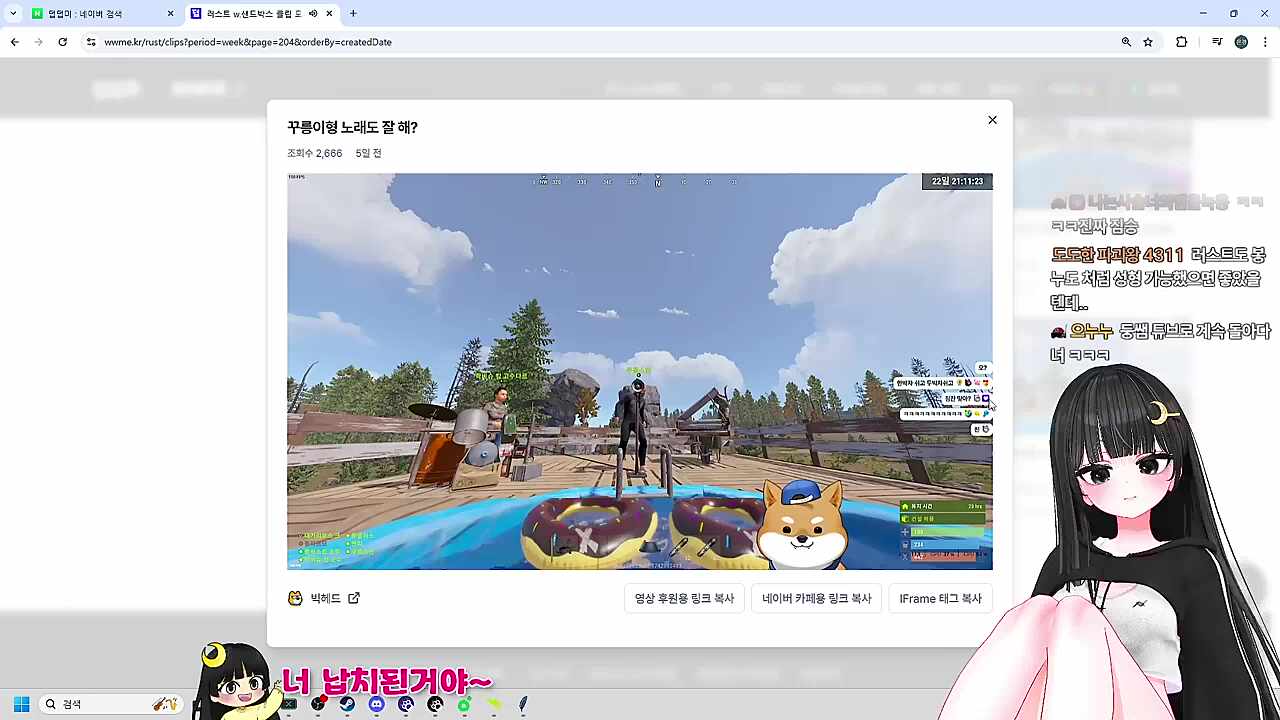The width and height of the screenshot is (1280, 720).
Task: Close the 러스트 w샌드박스 클립 tab
Action: [x=329, y=14]
